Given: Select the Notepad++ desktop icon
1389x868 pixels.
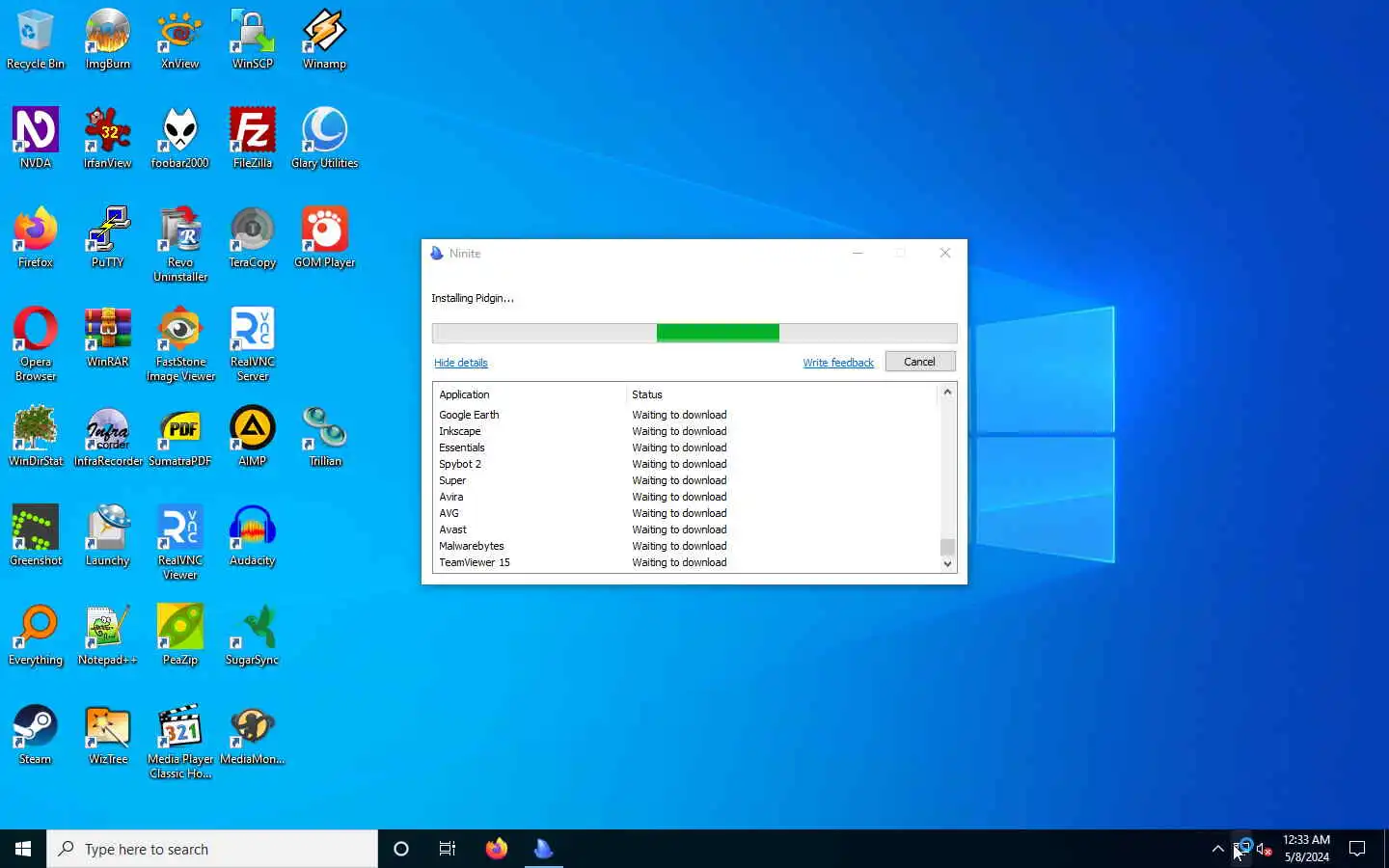Looking at the screenshot, I should pyautogui.click(x=108, y=636).
